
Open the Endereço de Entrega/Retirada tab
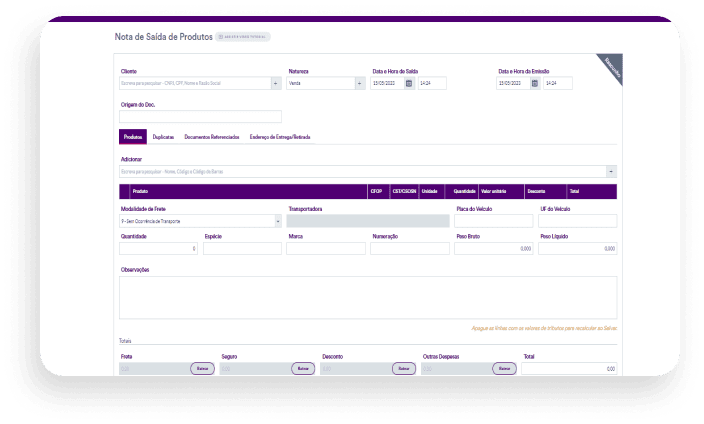(280, 137)
